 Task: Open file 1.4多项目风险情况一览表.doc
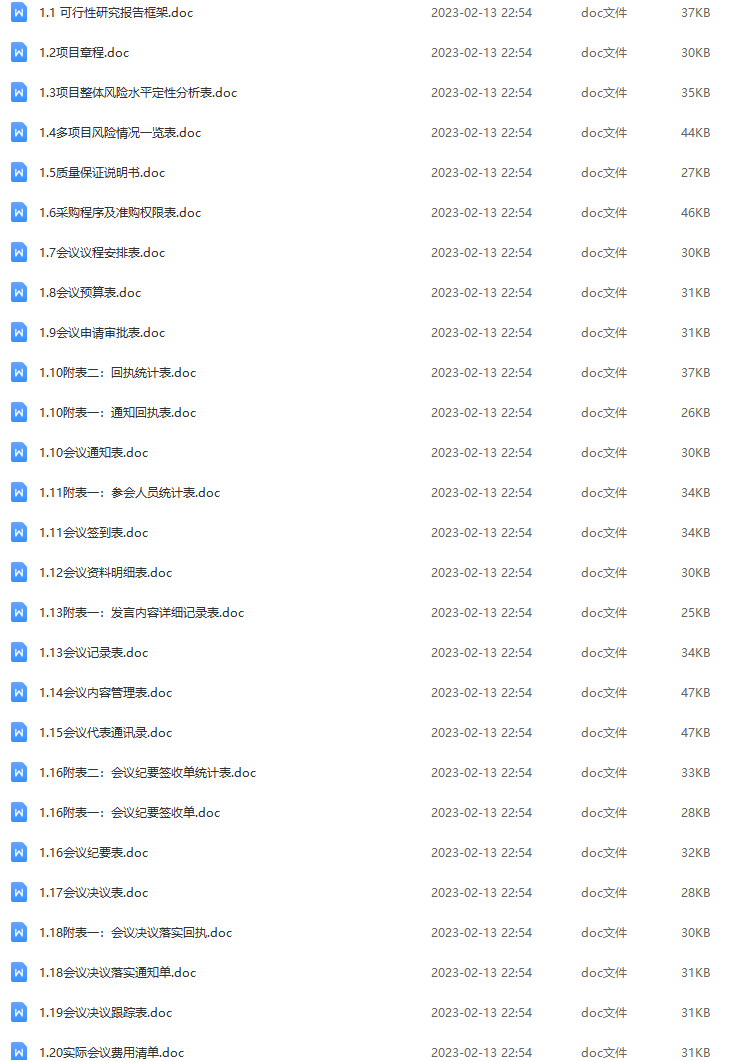[120, 133]
